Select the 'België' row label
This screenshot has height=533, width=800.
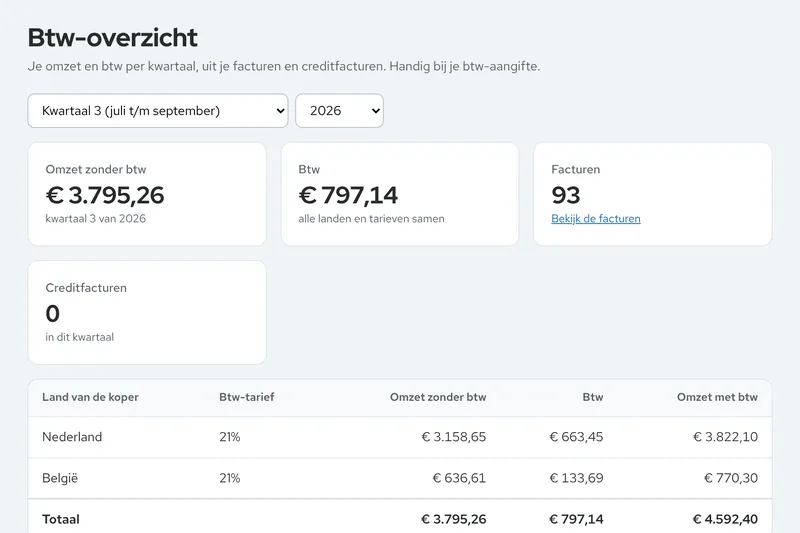click(60, 478)
